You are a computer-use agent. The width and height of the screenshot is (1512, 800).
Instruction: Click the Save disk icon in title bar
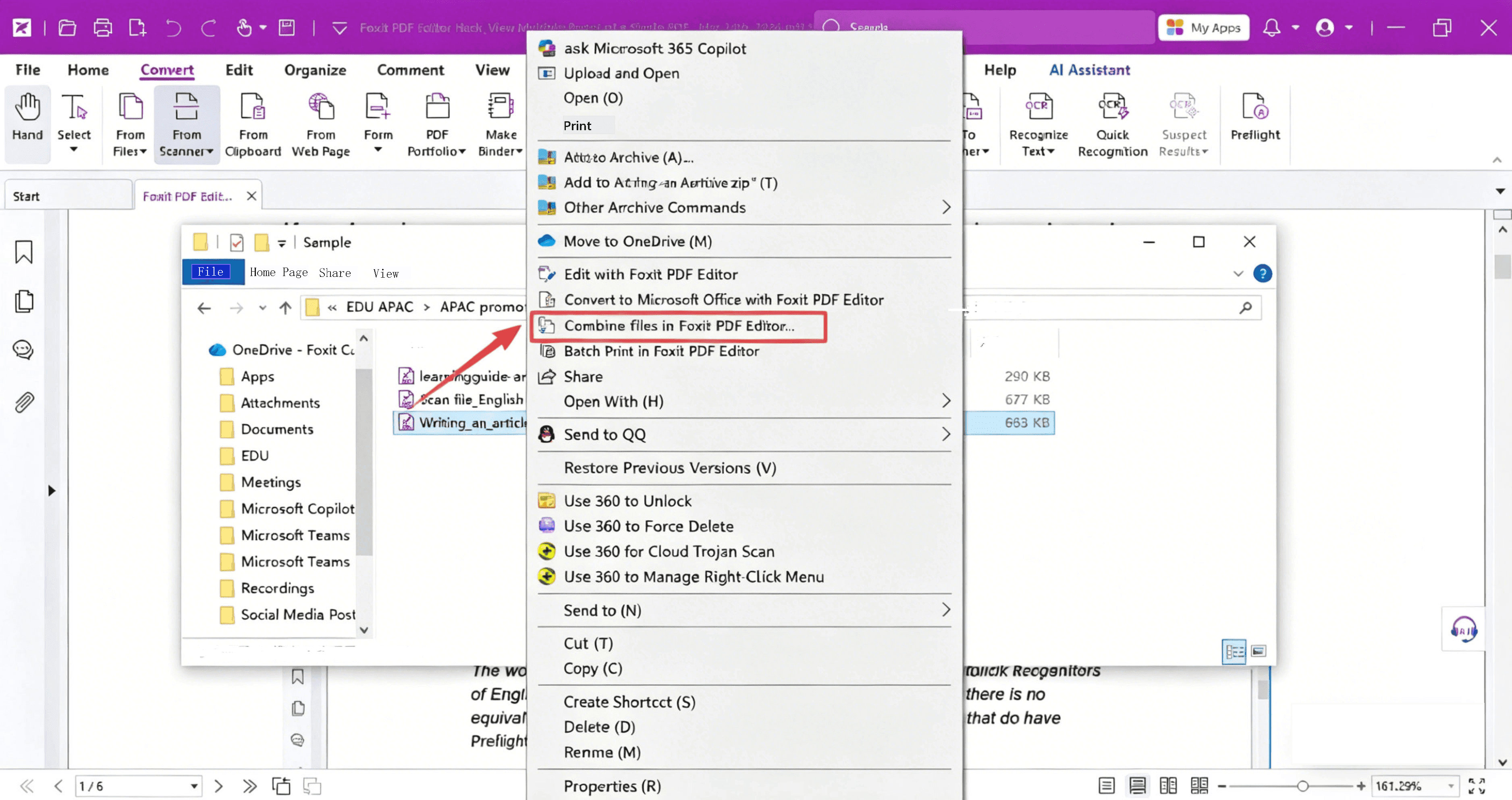coord(287,27)
